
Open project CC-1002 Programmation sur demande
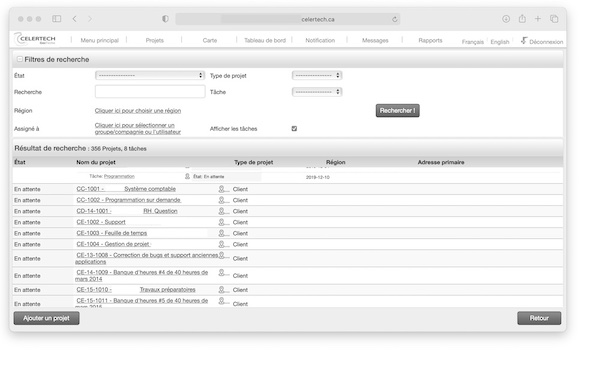pos(128,200)
